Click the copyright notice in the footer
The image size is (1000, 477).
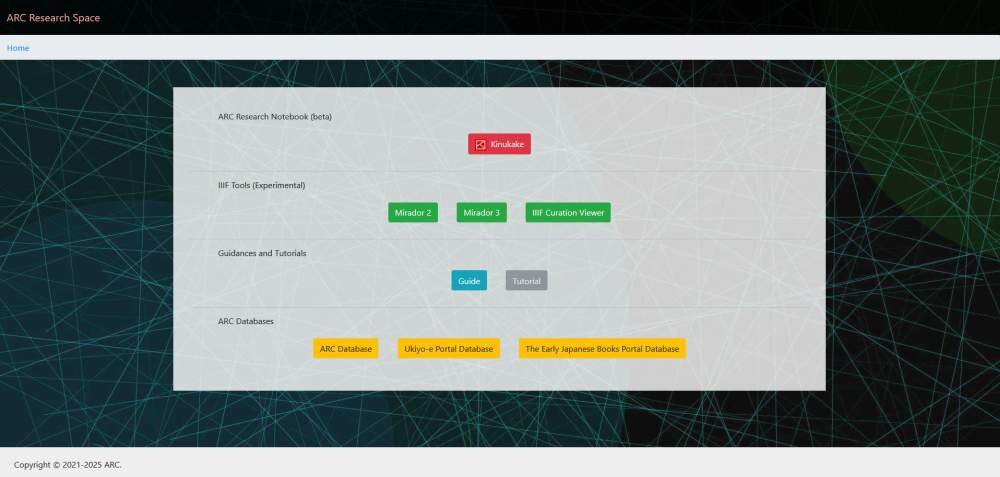(68, 465)
